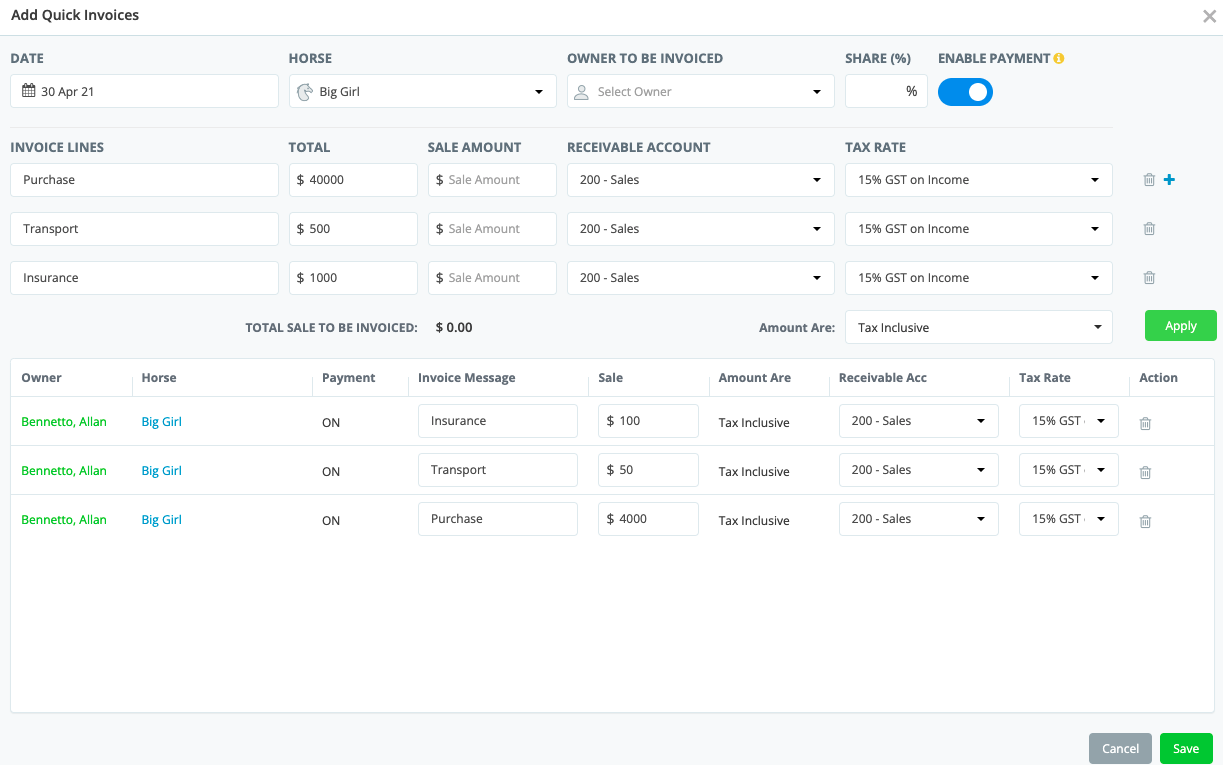
Task: Click the calendar icon in Date field
Action: tap(29, 91)
